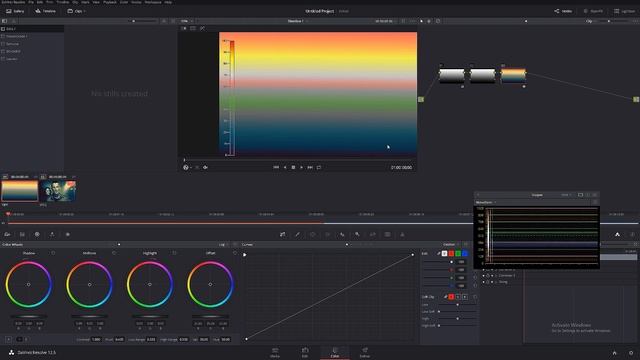
Task: Open the Qualifier eyedropper palette
Action: click(298, 234)
